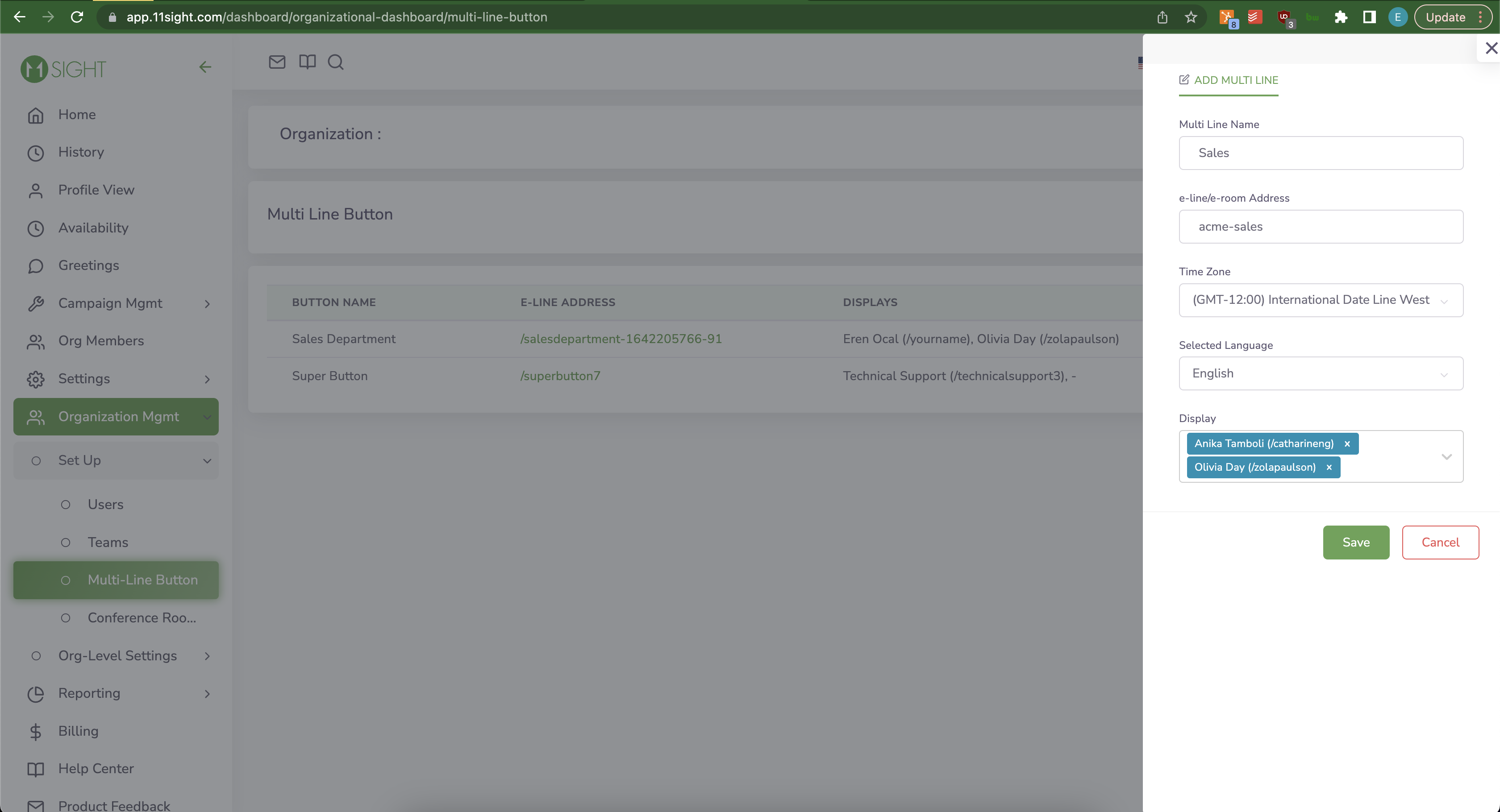Remove Anika Tamboli from Display
Image resolution: width=1500 pixels, height=812 pixels.
coord(1347,443)
